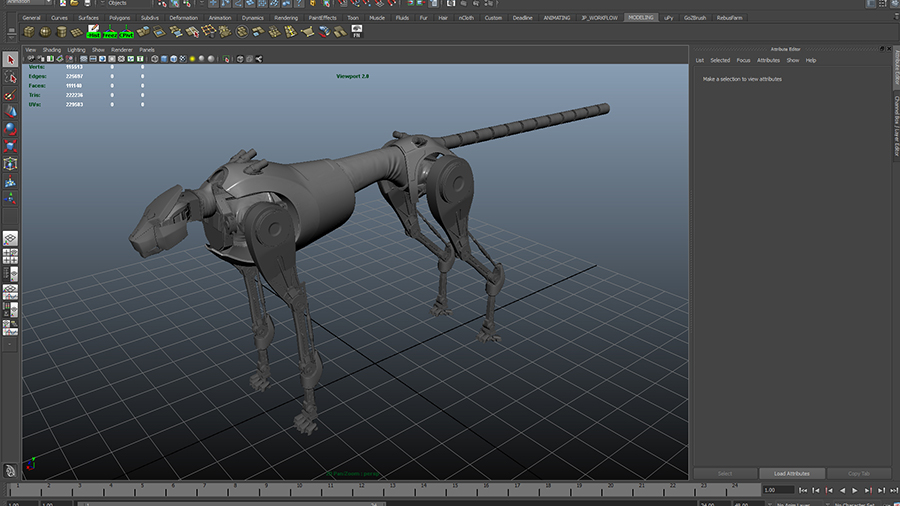Screen dimensions: 900x506
Task: Choose the Move tool in the toolbox
Action: (10, 111)
